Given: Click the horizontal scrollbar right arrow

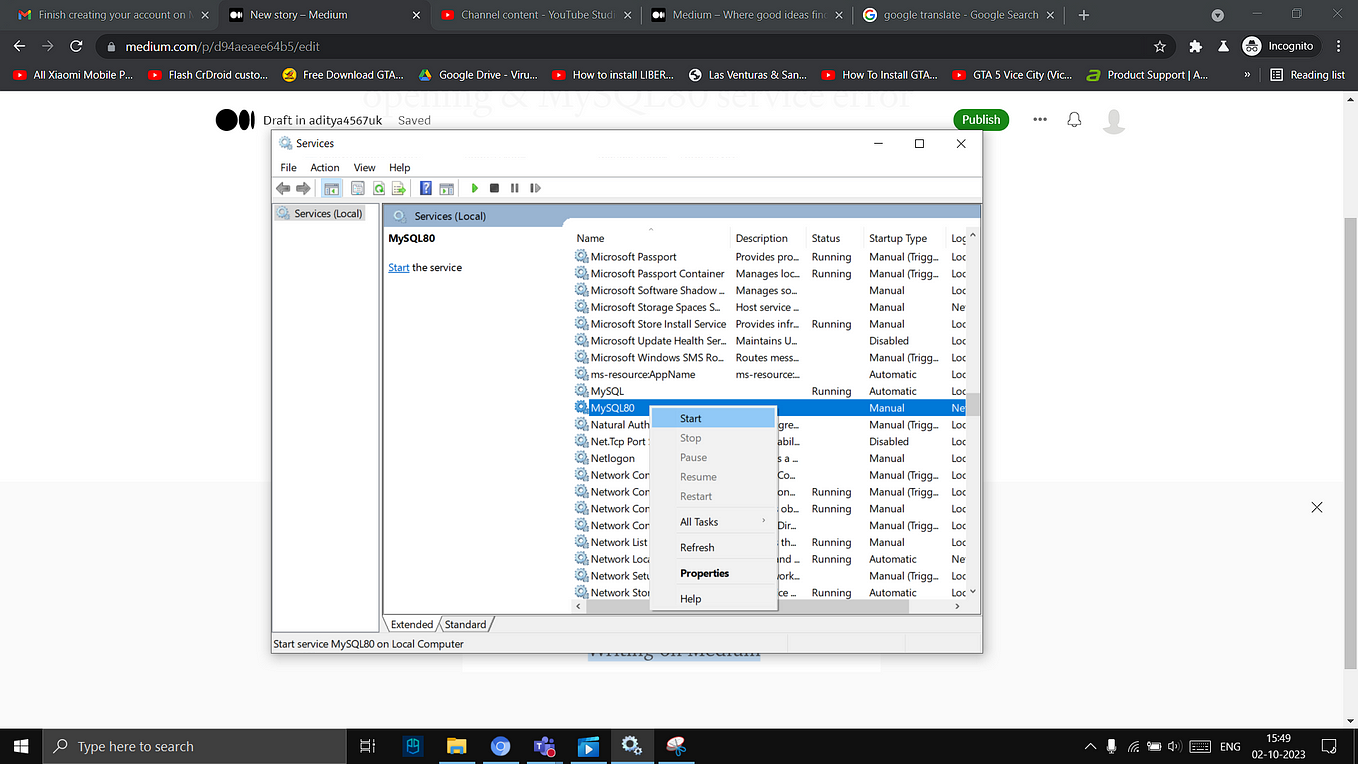Looking at the screenshot, I should click(957, 605).
